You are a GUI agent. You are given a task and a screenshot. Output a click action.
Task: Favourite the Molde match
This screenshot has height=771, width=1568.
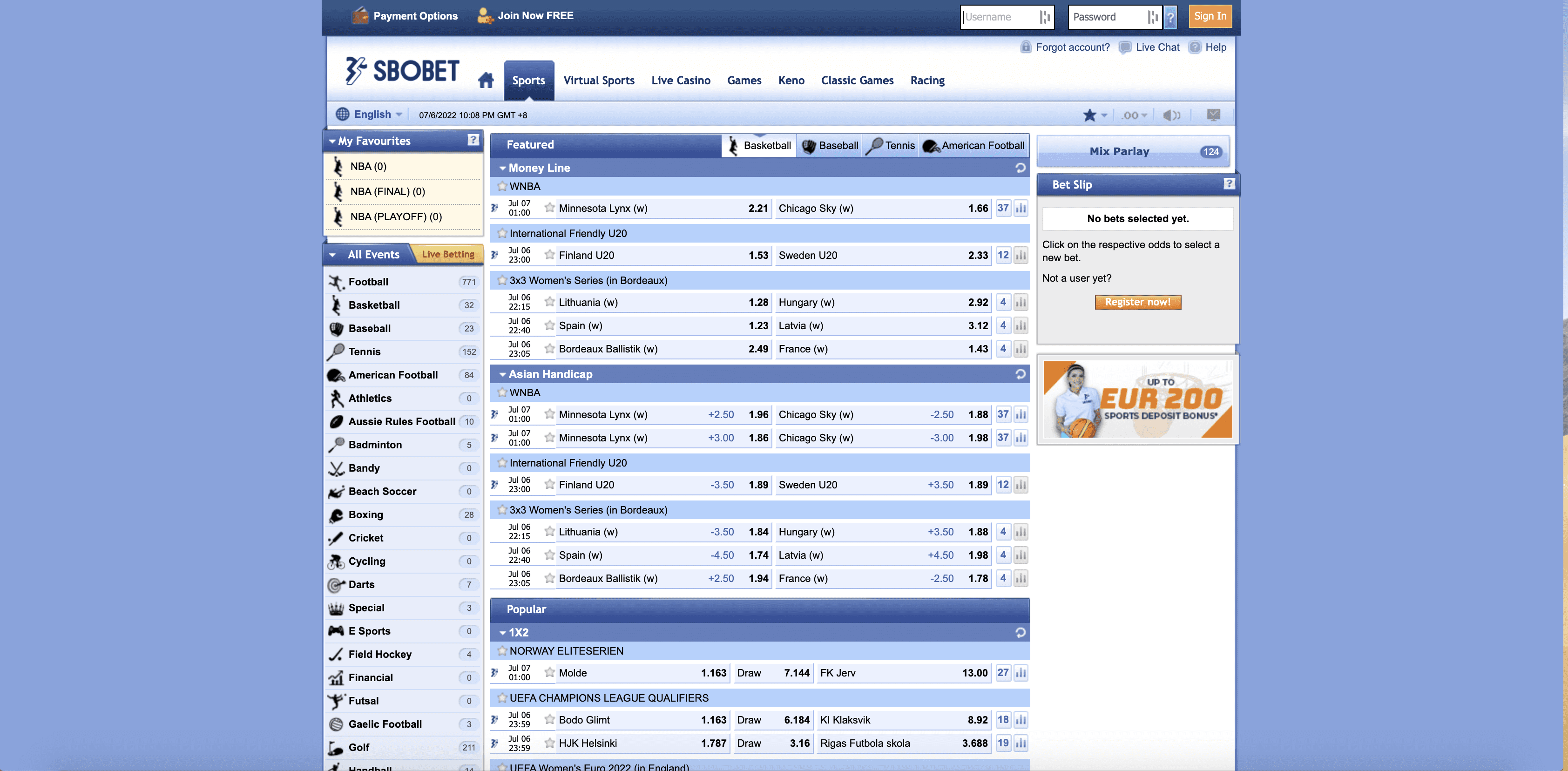pyautogui.click(x=550, y=672)
